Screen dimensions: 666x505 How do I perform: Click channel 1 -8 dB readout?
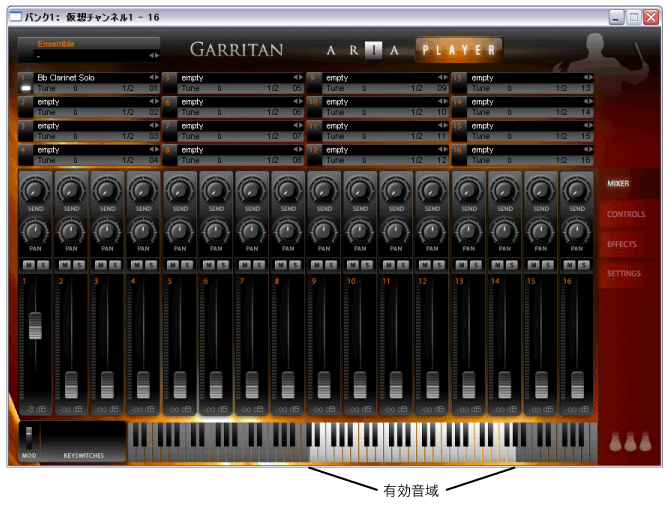click(x=36, y=409)
